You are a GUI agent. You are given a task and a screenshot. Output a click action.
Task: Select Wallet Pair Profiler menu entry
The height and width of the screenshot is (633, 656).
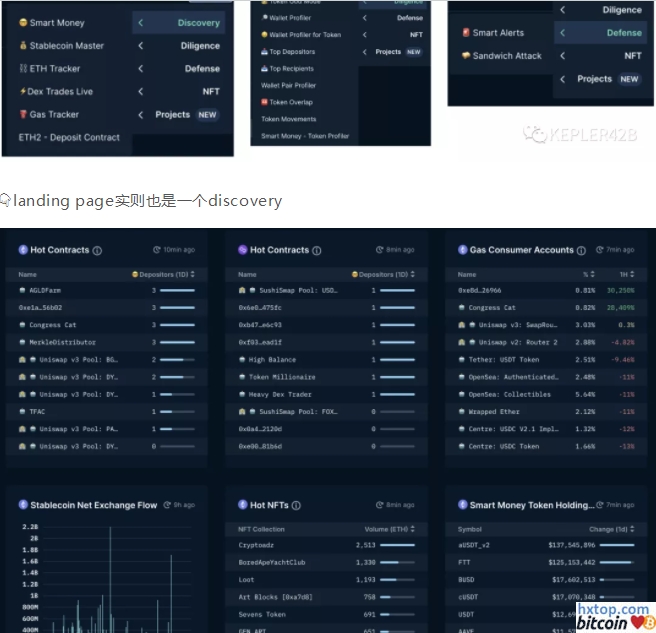point(289,86)
